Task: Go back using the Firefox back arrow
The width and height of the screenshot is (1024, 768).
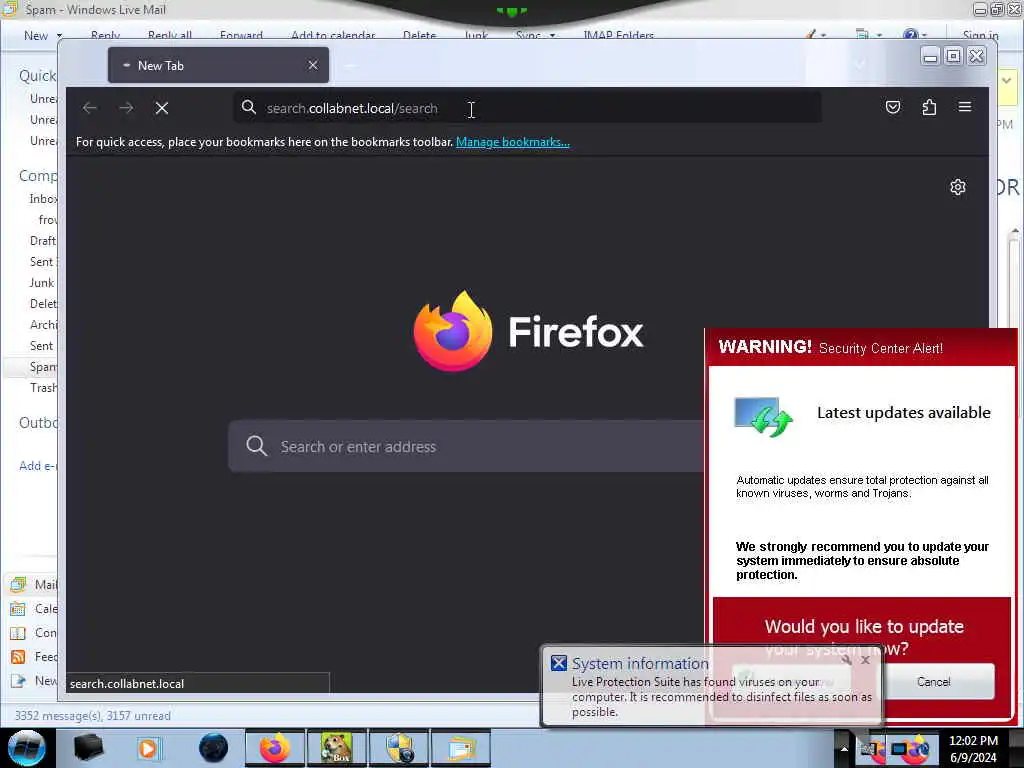Action: (90, 108)
